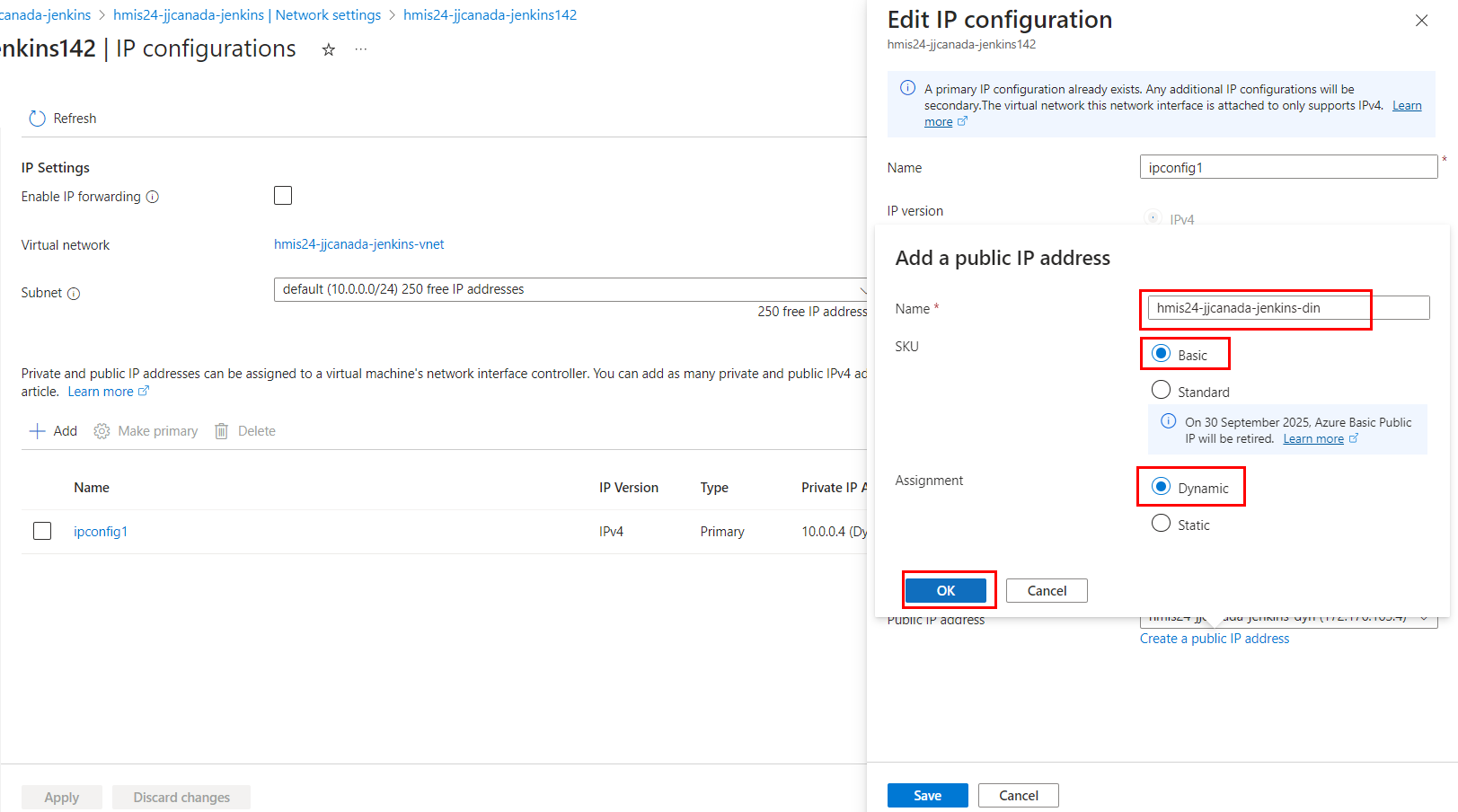Go to Network settings breadcrumb
1458x812 pixels.
(247, 15)
